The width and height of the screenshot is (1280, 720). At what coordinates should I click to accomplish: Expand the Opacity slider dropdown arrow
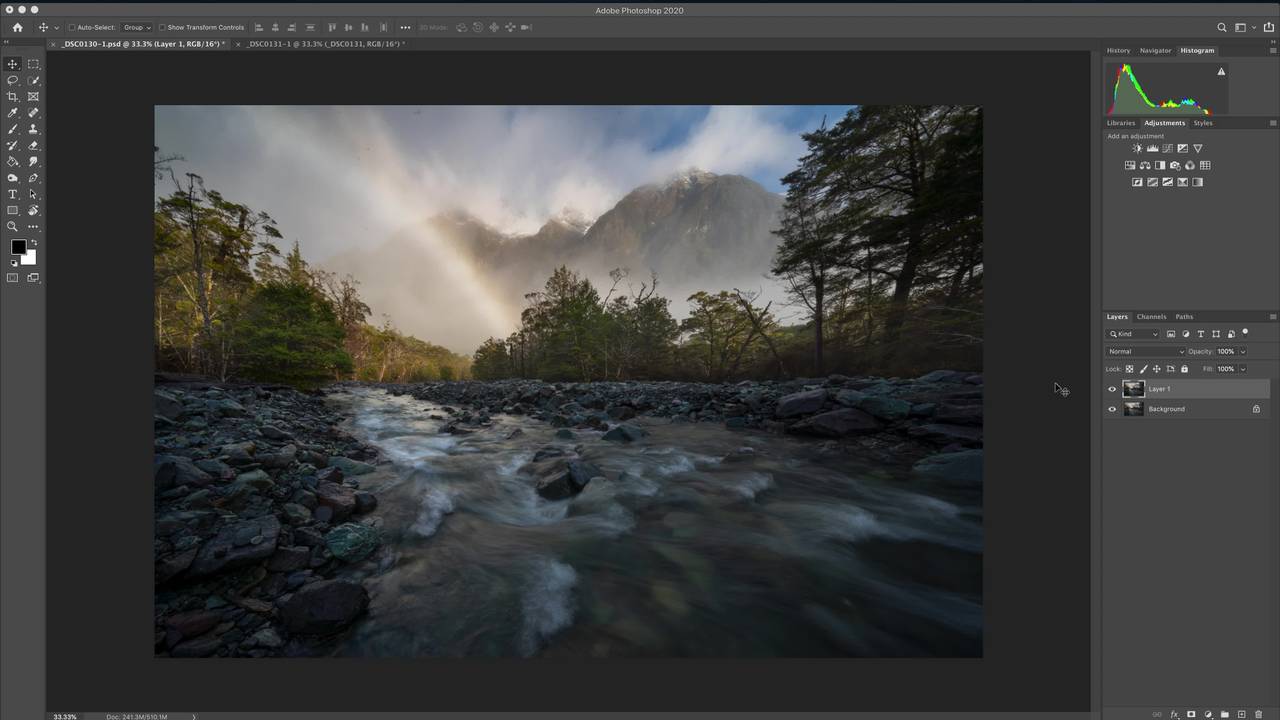tap(1243, 352)
